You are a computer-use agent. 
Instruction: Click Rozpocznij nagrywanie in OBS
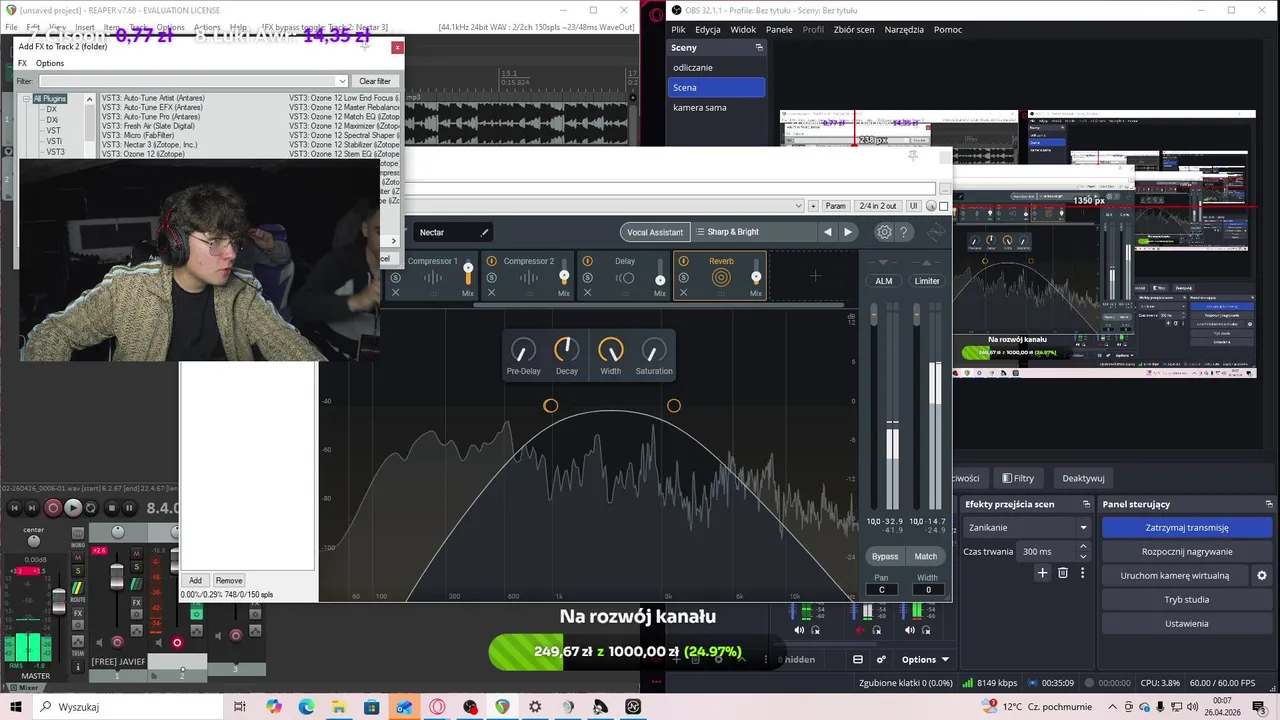click(x=1187, y=552)
